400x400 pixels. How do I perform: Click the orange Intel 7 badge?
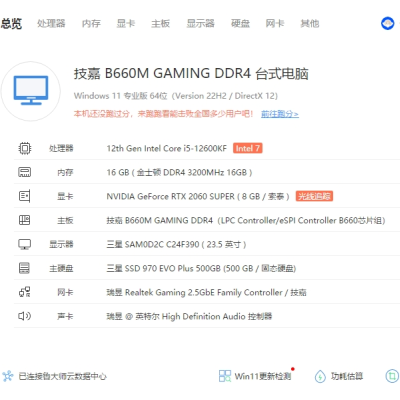pyautogui.click(x=248, y=148)
